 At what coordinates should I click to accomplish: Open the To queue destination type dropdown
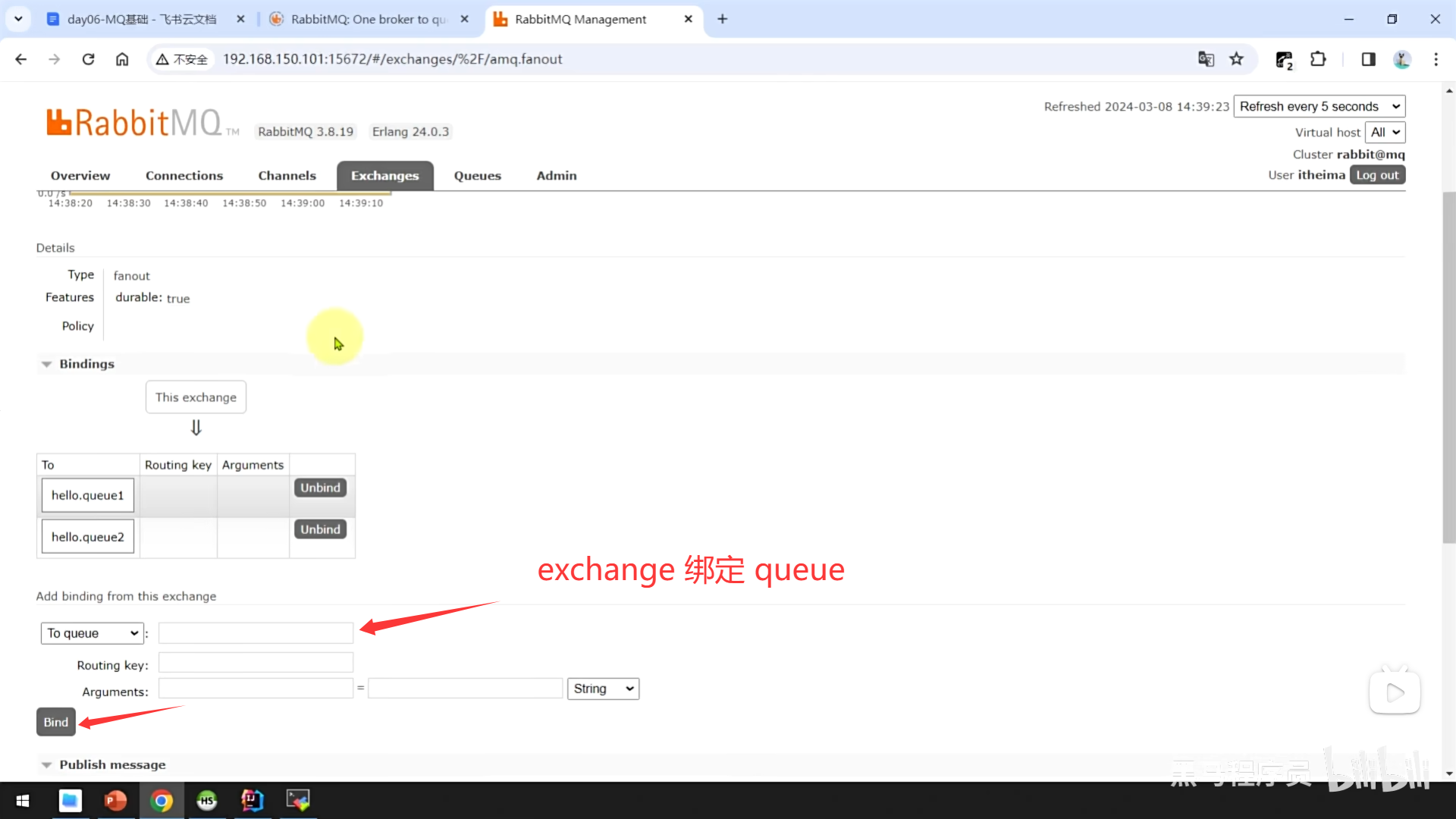92,633
